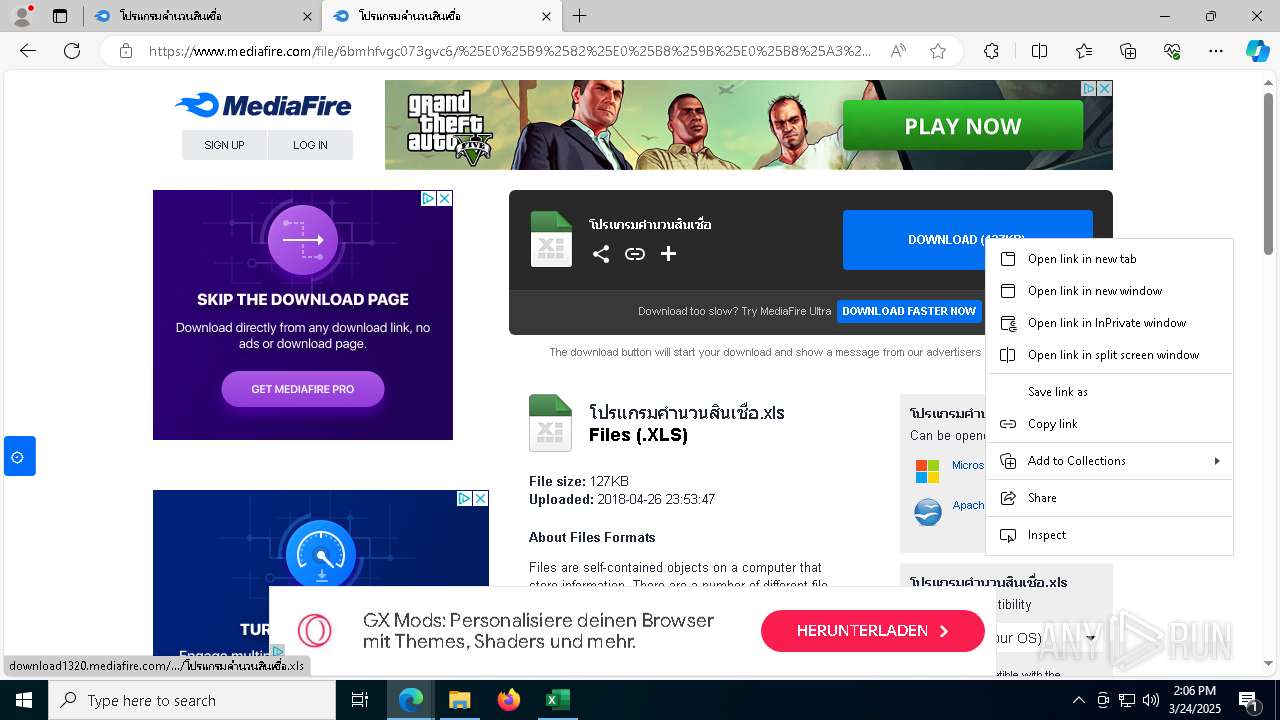Click the PLAY NOW ad button
Image resolution: width=1280 pixels, height=720 pixels.
click(x=963, y=126)
